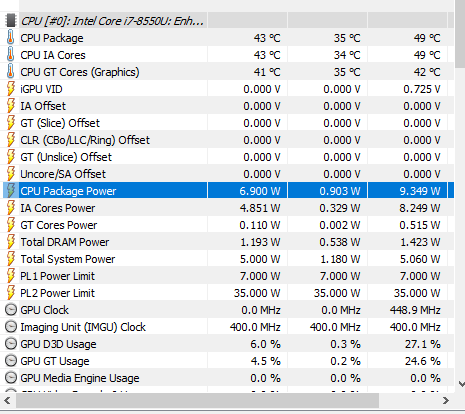Click the vertical scrollbar down arrow
This screenshot has height=414, width=465.
(461, 384)
